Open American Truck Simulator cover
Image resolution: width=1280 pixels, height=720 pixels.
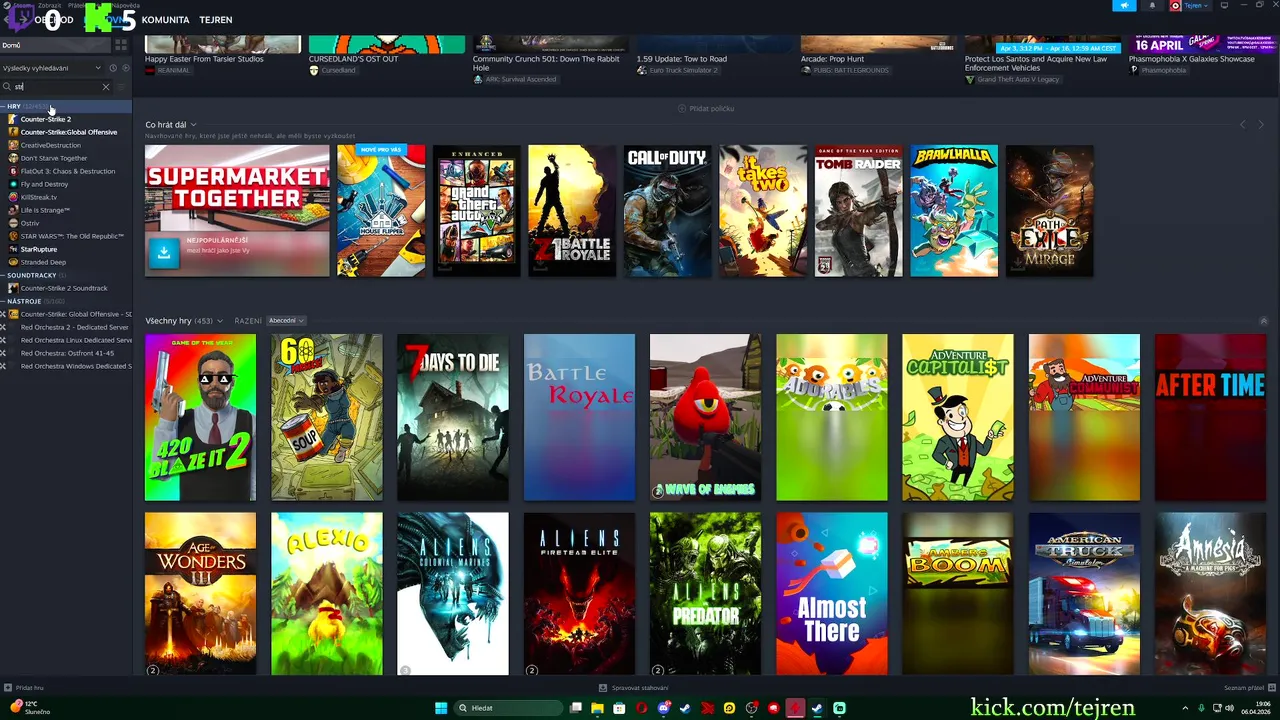click(1084, 596)
